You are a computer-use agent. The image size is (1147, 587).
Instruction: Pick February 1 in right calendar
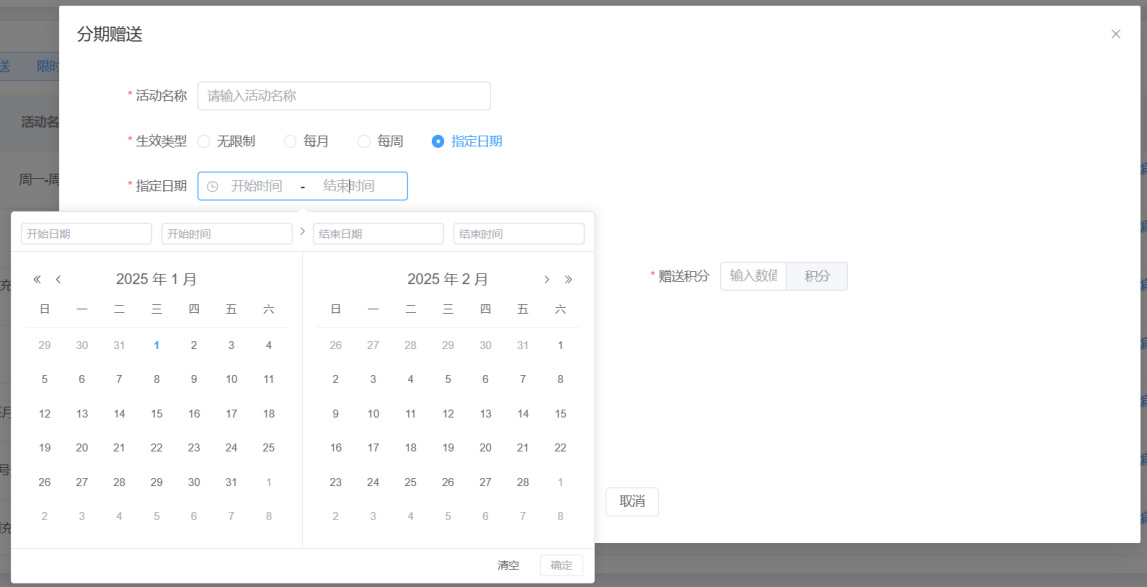click(x=560, y=345)
